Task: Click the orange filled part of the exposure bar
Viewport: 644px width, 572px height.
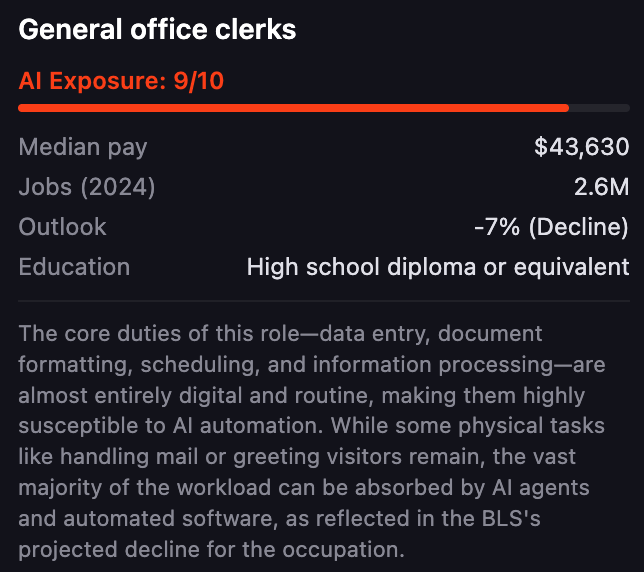Action: click(293, 107)
